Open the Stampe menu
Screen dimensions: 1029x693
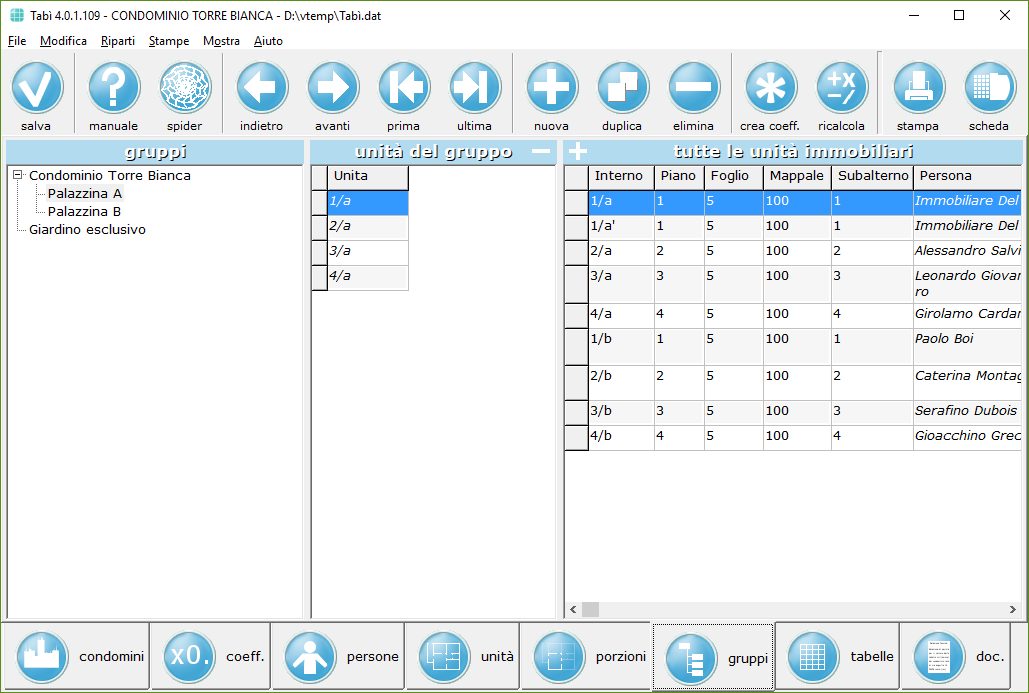pos(168,41)
